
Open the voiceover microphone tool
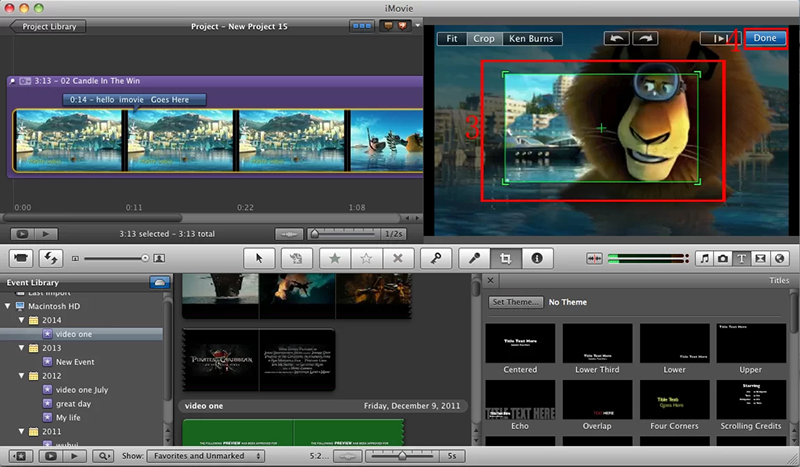tap(474, 258)
